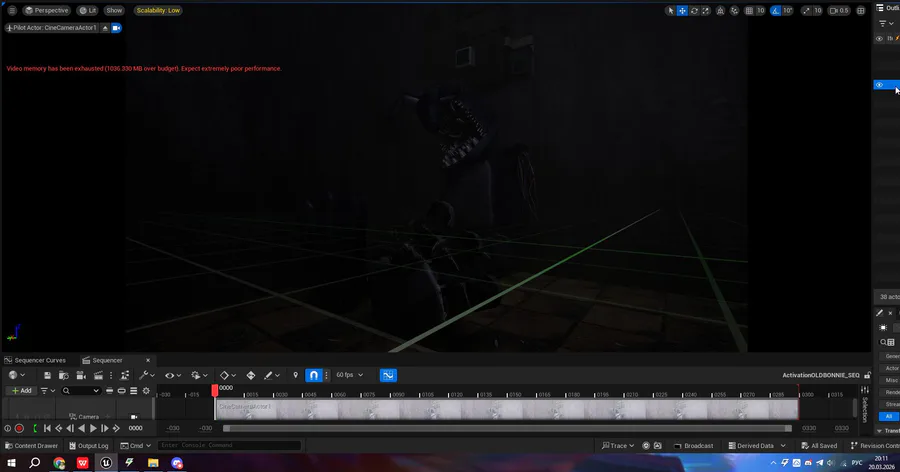Stop piloting via the eject icon

pyautogui.click(x=105, y=28)
